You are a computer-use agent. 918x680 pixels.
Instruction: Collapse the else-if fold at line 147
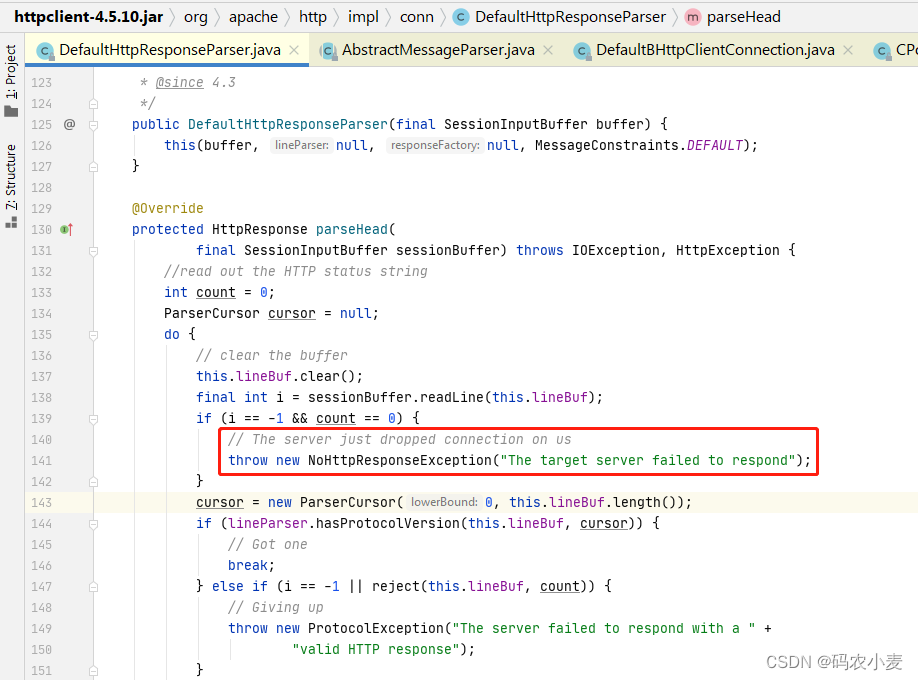coord(93,587)
